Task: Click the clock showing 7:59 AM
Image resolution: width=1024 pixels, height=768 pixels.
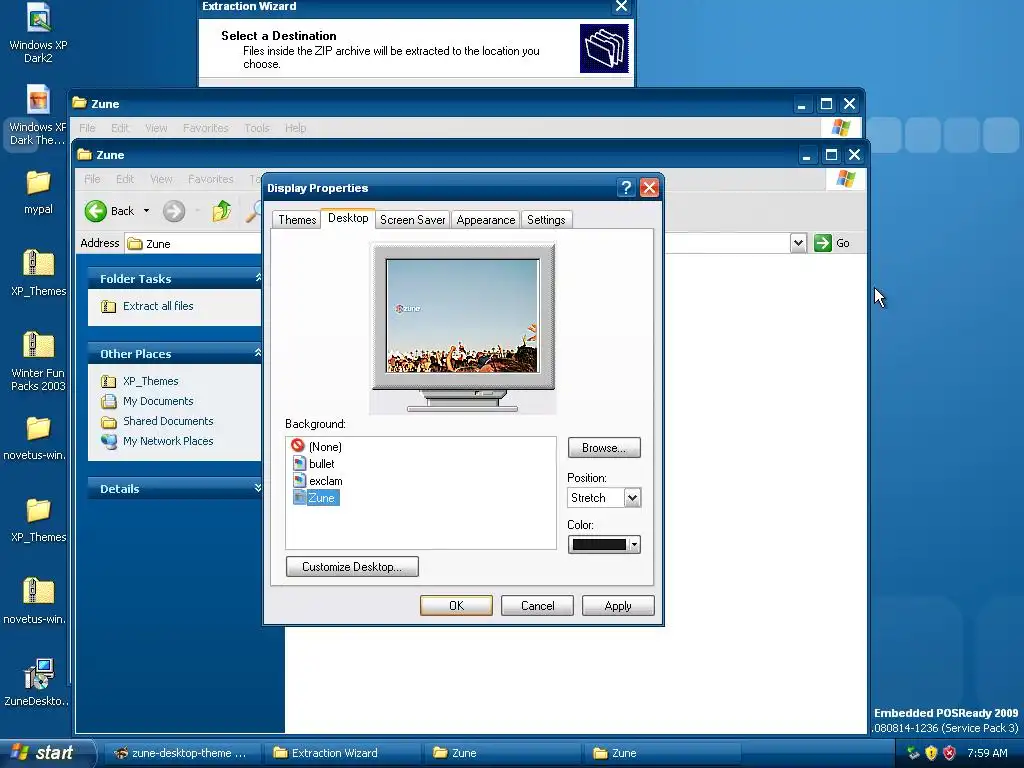Action: pyautogui.click(x=987, y=753)
